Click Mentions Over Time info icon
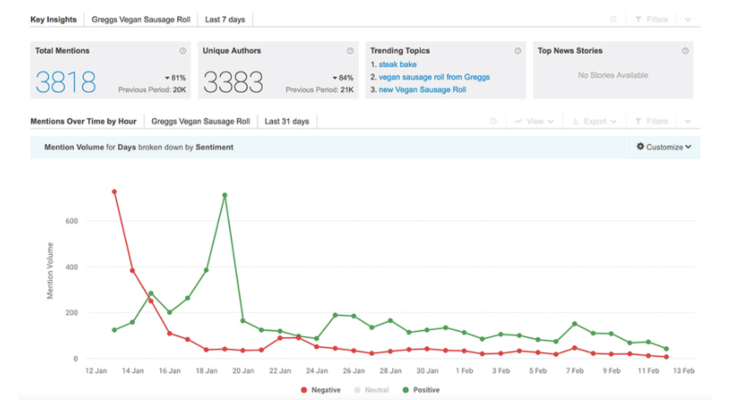This screenshot has width=730, height=400. [493, 121]
